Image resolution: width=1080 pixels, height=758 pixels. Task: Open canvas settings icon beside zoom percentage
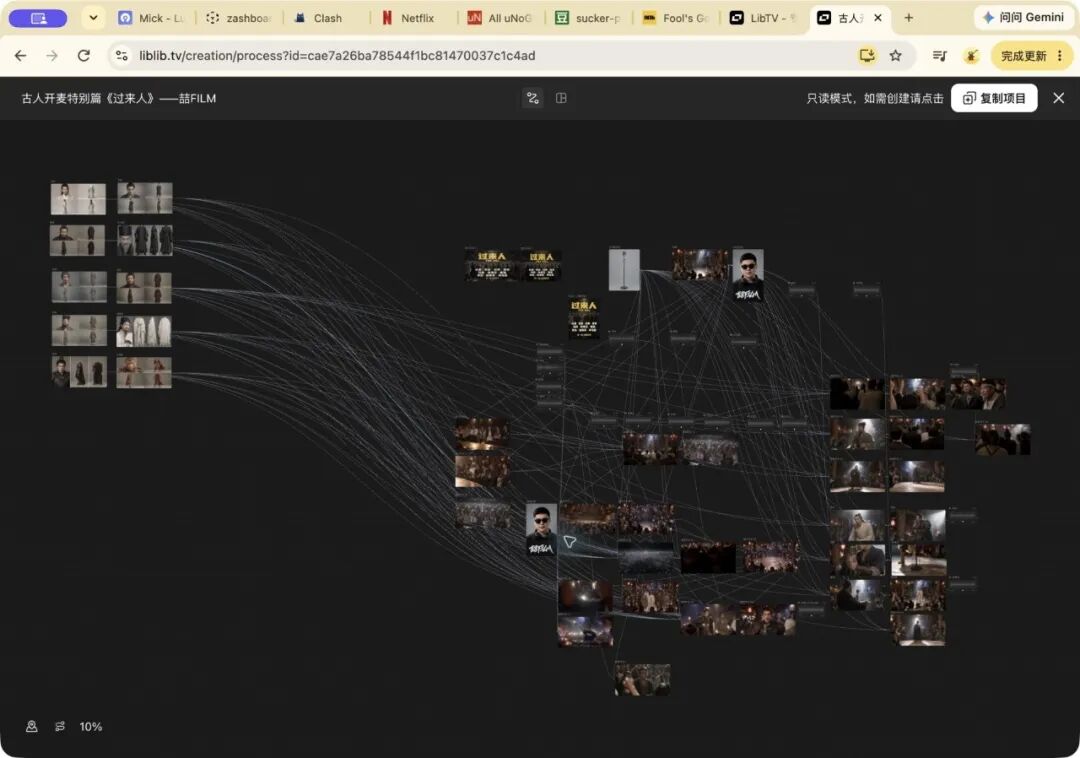click(60, 726)
